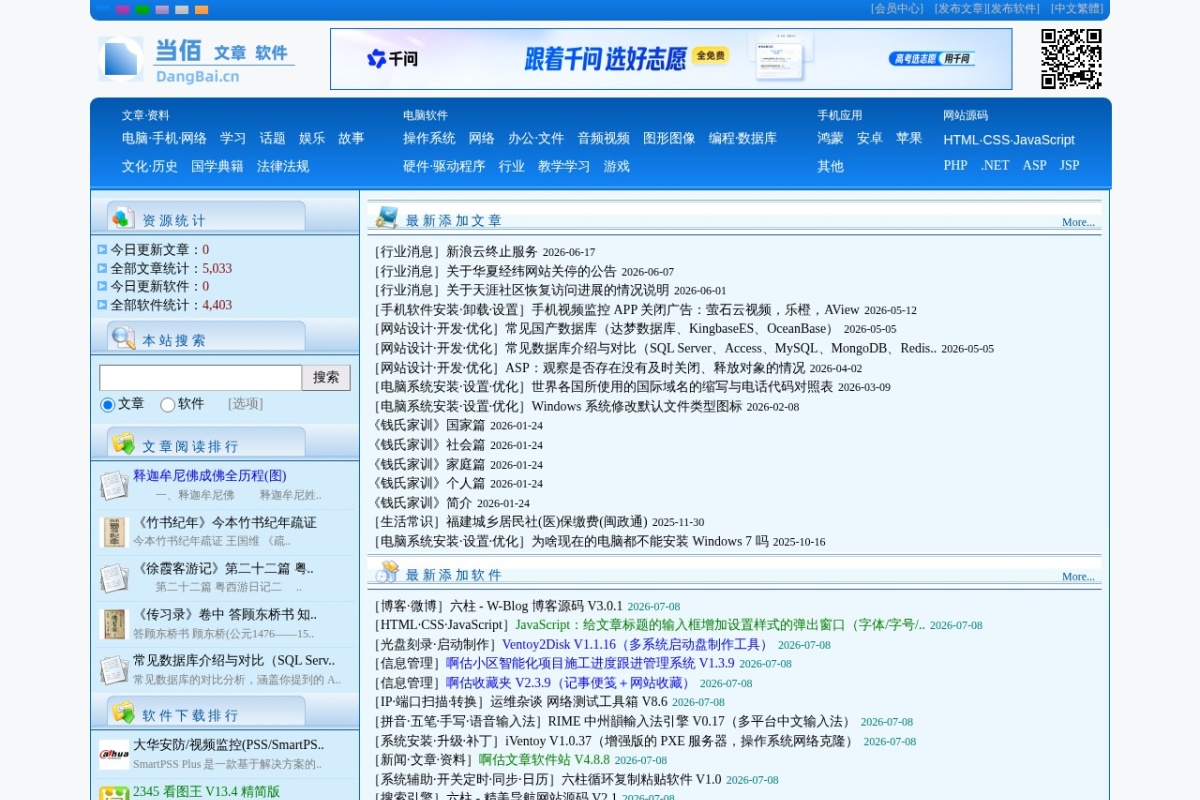Click the book thumbnail beside 传习录

pos(114,624)
